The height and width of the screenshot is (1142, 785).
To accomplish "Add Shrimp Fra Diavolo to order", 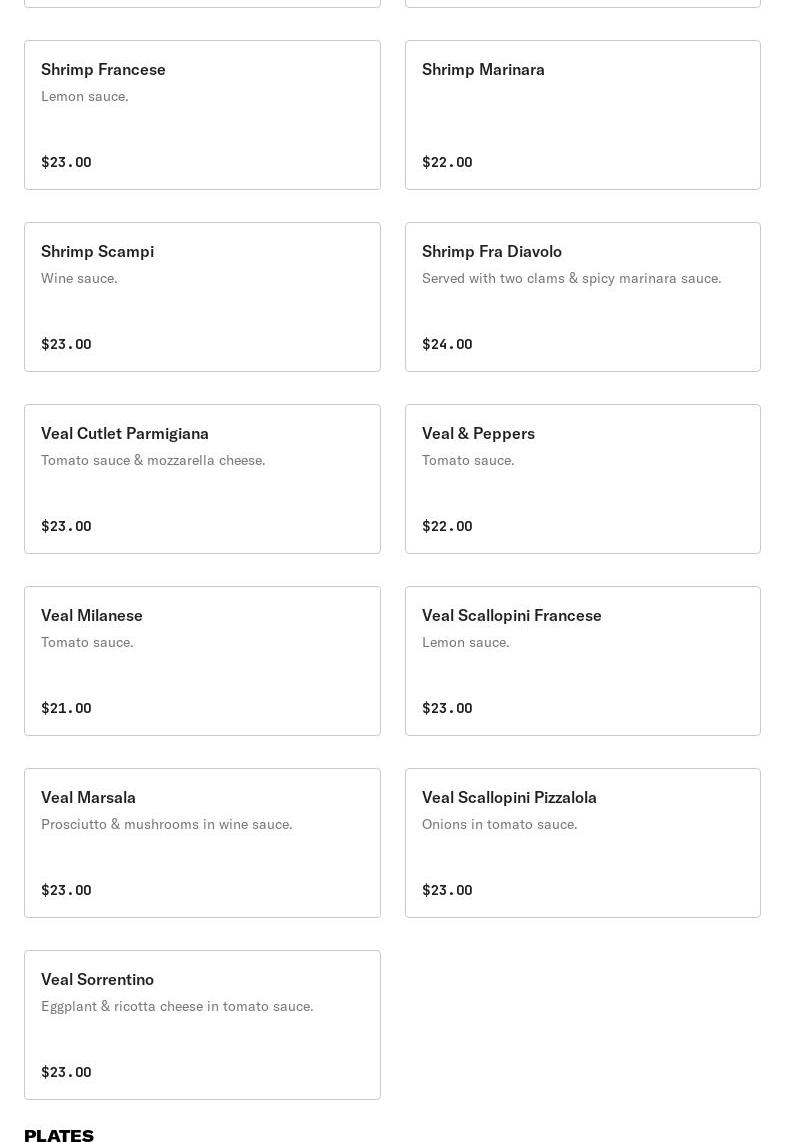I will (582, 297).
